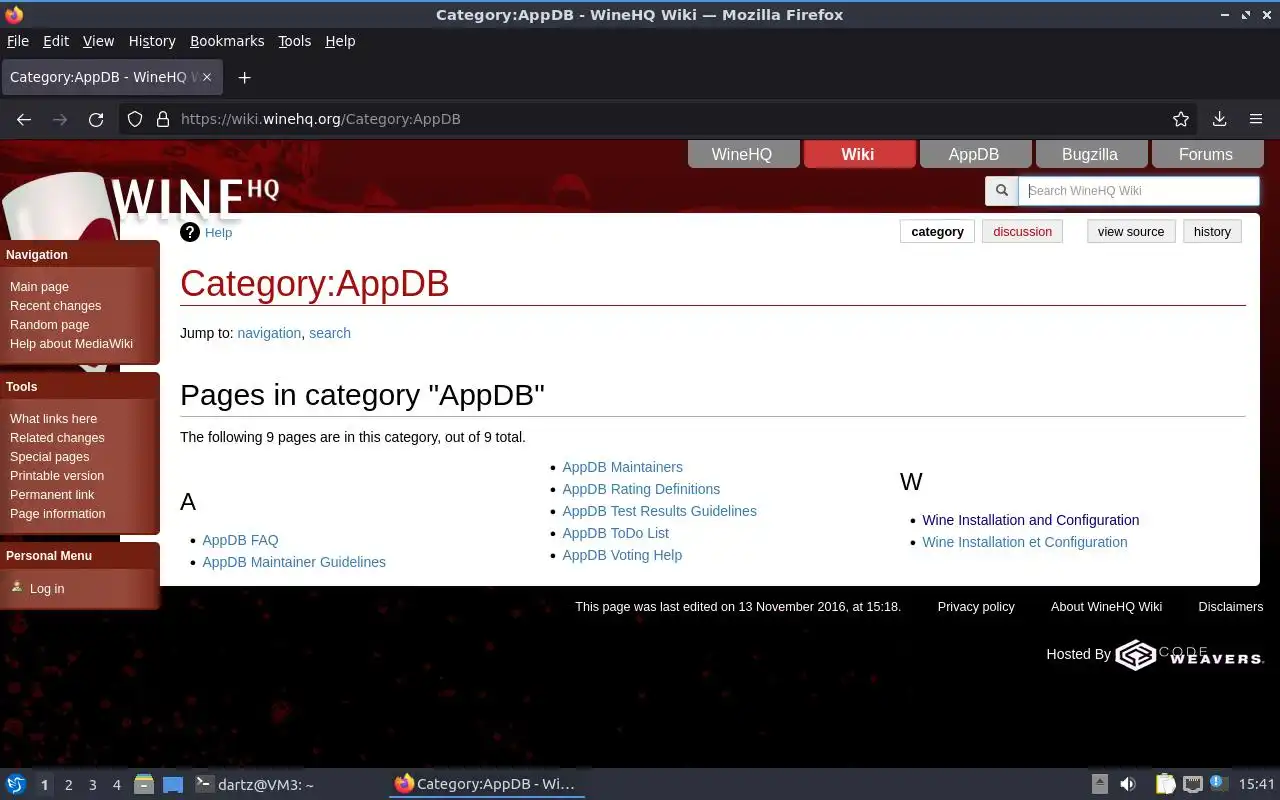Click the show desktop taskbar icon
Screen dimensions: 1280x800
coord(173,785)
